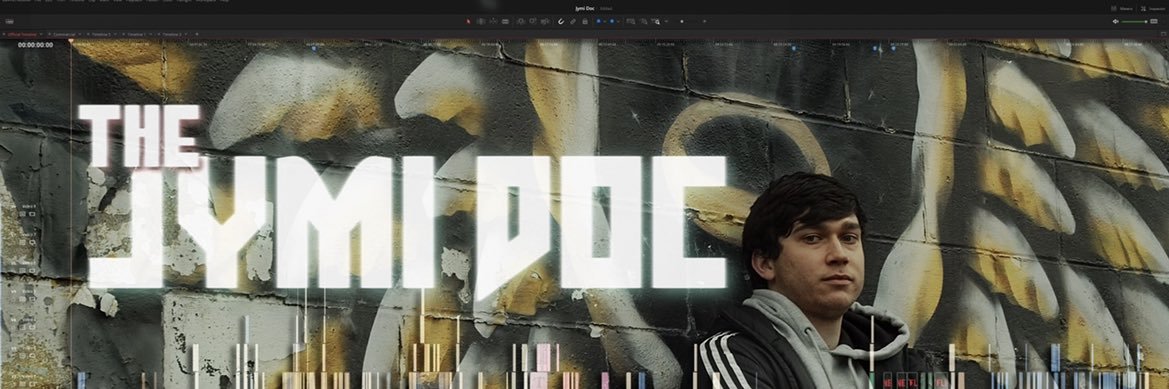Select the Trim edit mode tool

coord(481,21)
